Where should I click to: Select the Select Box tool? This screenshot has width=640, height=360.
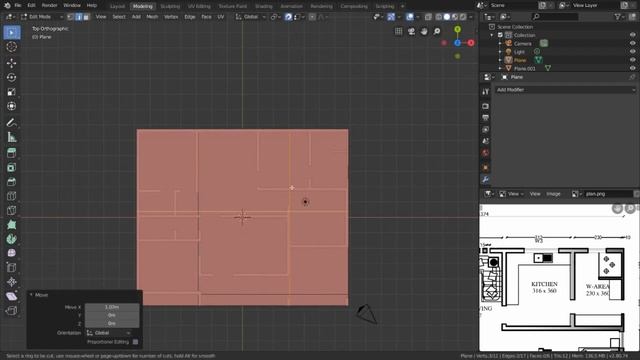tap(11, 33)
